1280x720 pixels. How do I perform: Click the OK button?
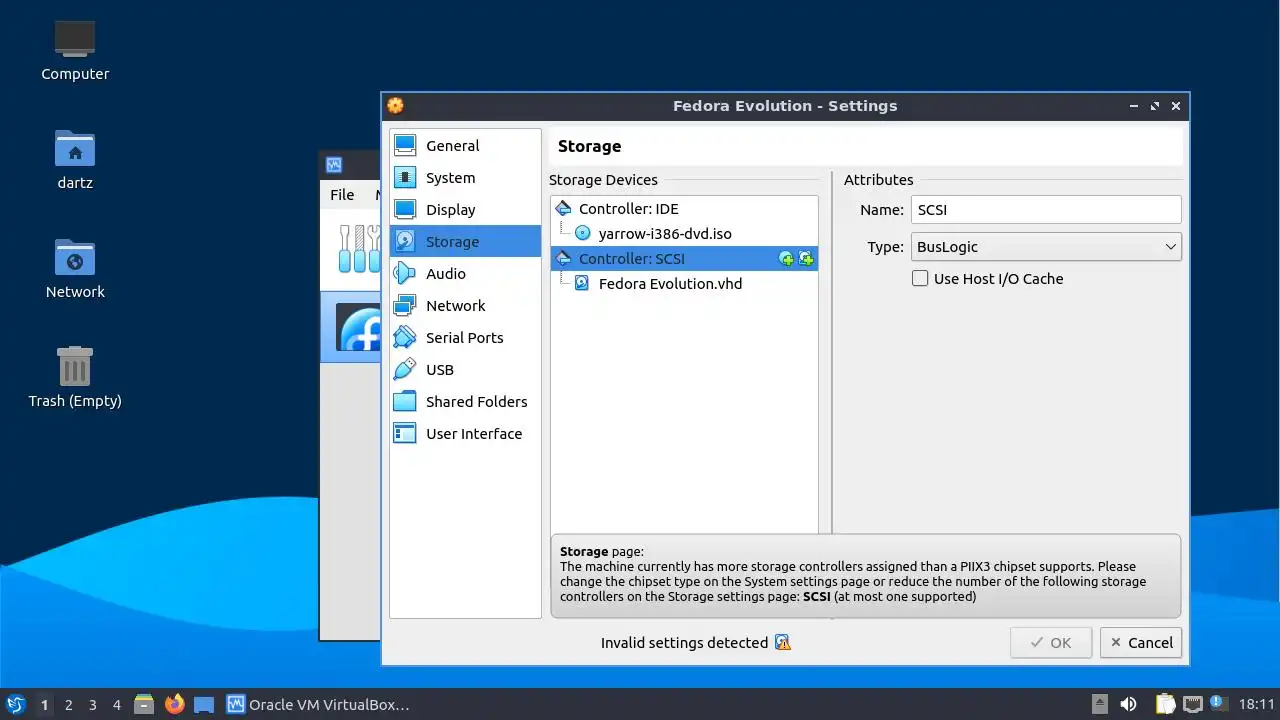tap(1051, 643)
